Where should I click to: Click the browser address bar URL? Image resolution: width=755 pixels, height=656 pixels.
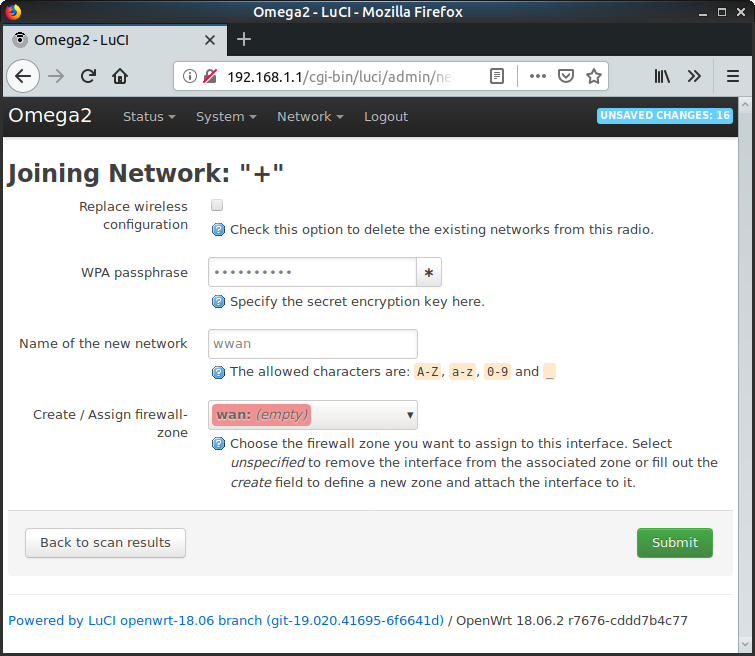tap(339, 77)
